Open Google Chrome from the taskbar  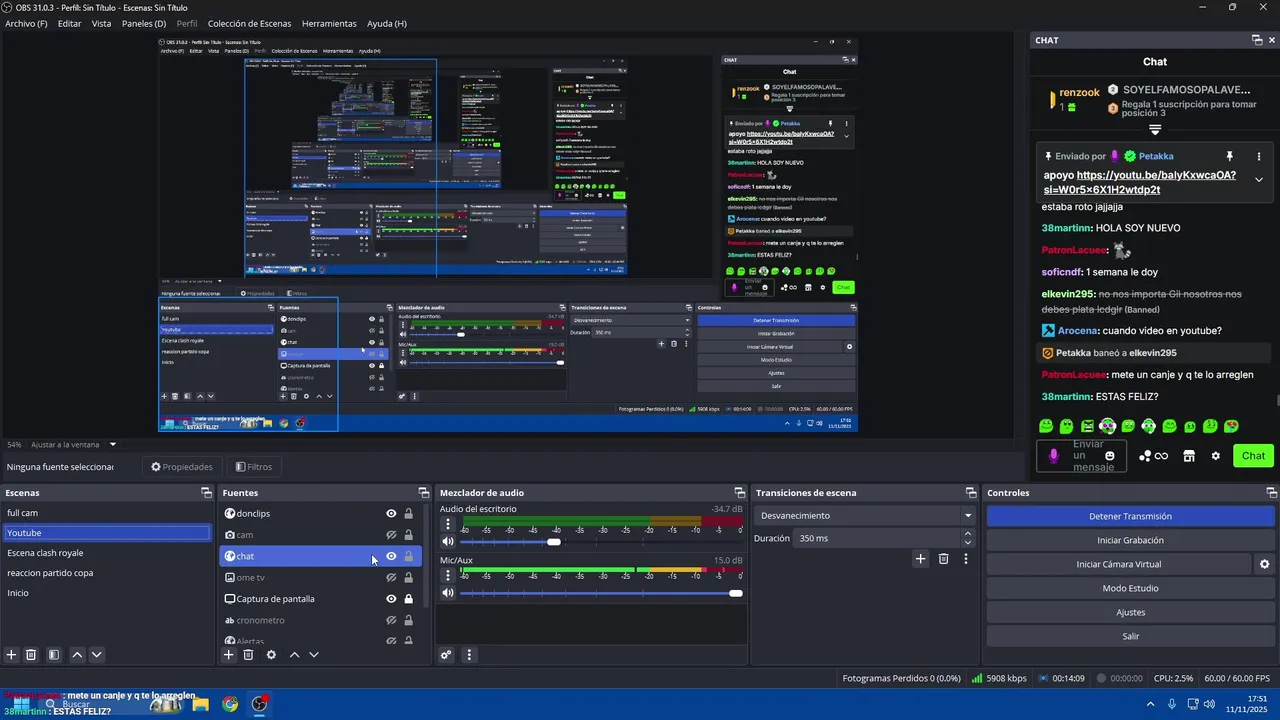click(x=230, y=704)
